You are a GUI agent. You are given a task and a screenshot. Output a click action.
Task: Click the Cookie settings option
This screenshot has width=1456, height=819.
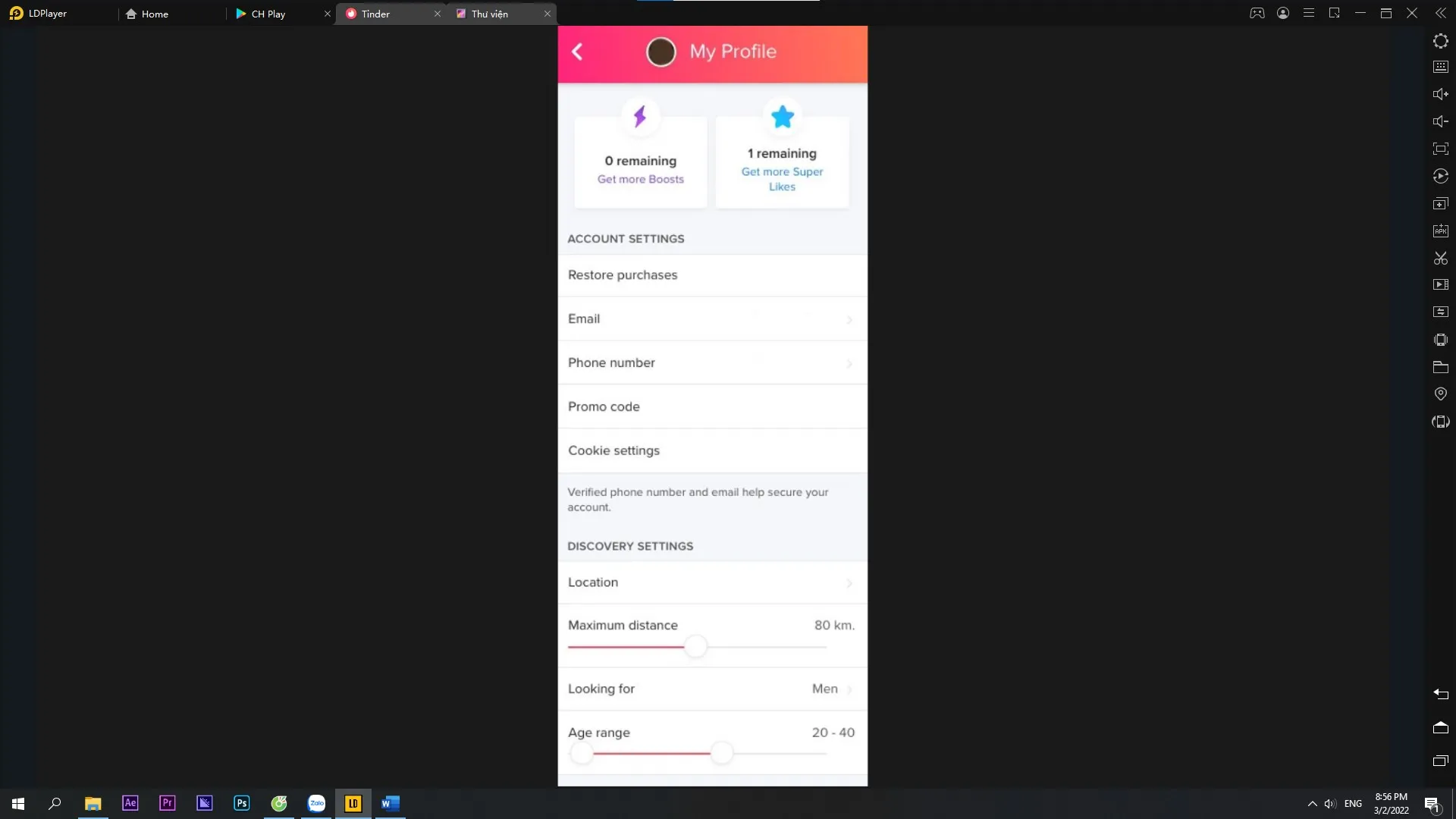coord(713,450)
